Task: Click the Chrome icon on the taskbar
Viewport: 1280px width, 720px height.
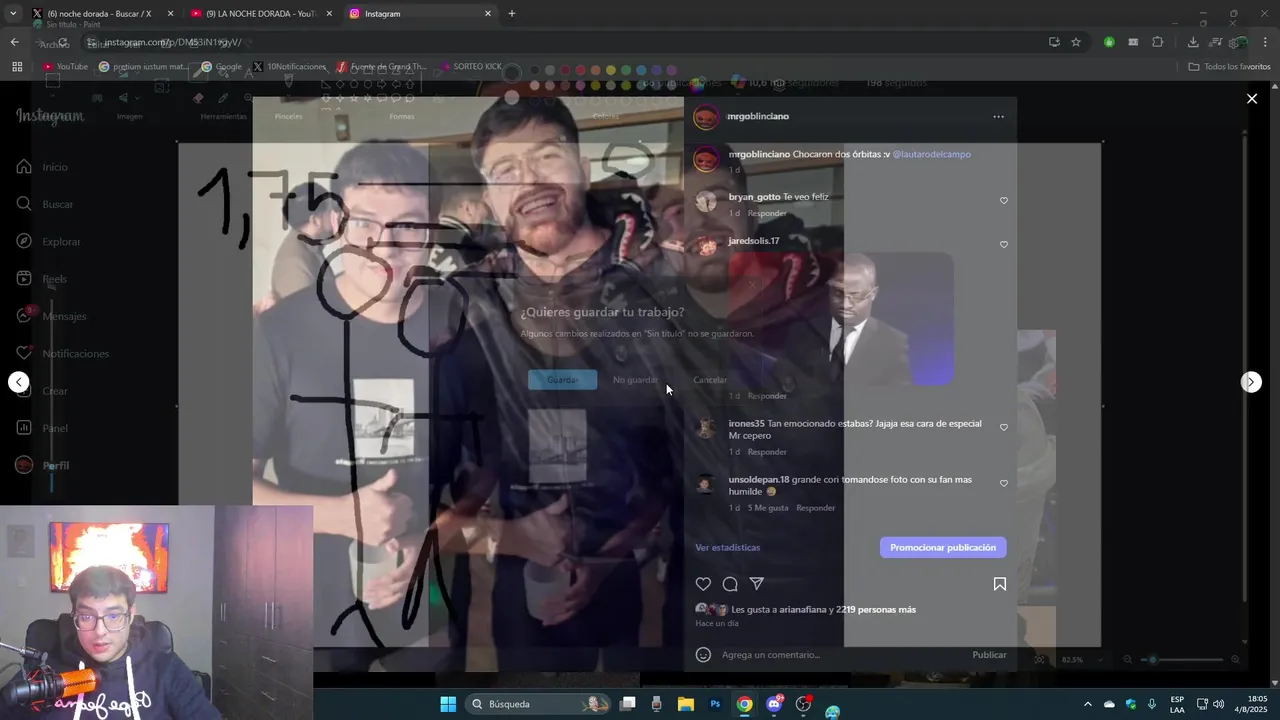Action: 745,704
